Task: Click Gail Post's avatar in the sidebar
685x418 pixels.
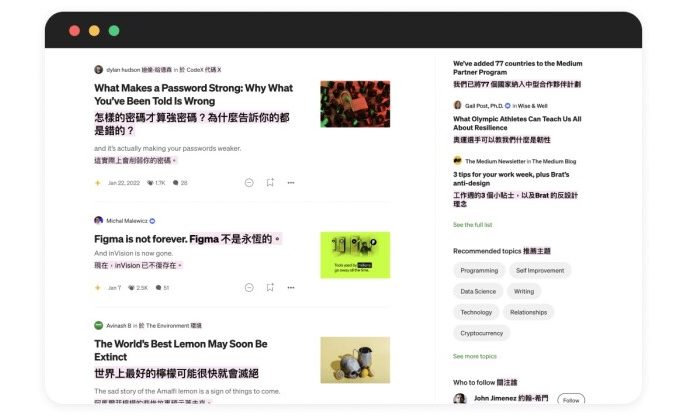Action: (x=457, y=105)
